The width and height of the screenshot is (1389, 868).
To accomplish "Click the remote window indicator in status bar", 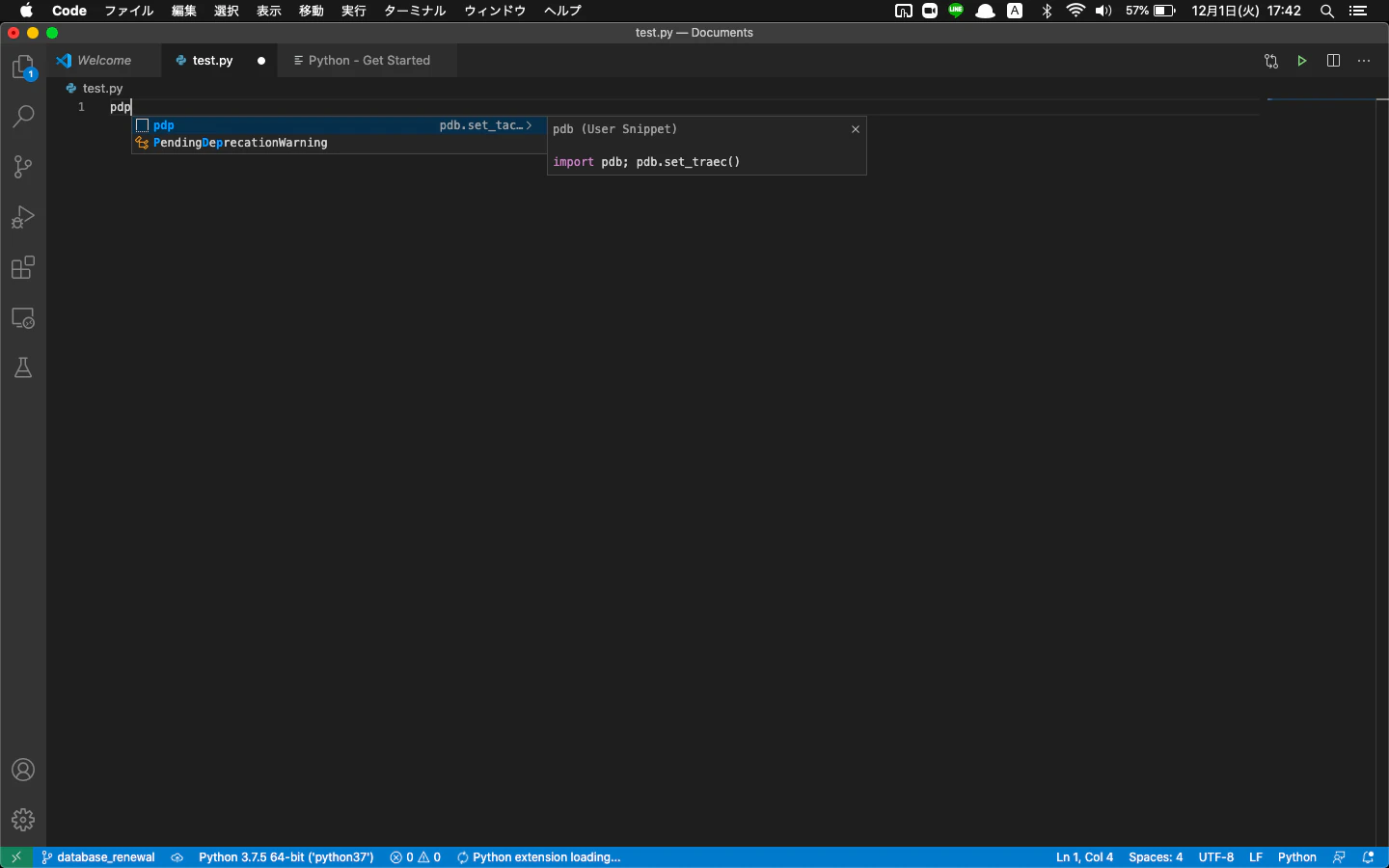I will coord(16,857).
